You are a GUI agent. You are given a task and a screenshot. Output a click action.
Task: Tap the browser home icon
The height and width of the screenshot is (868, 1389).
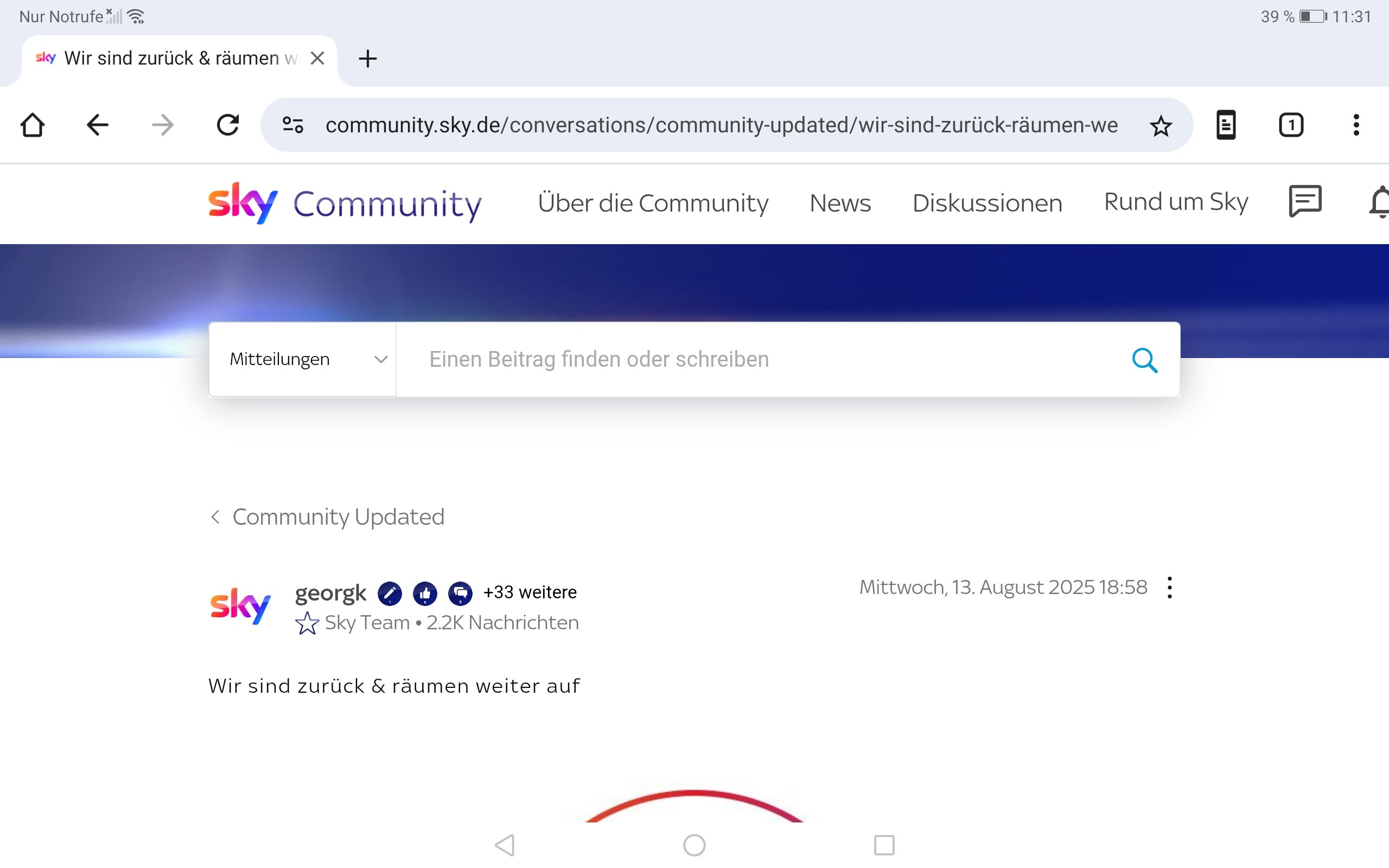coord(33,125)
